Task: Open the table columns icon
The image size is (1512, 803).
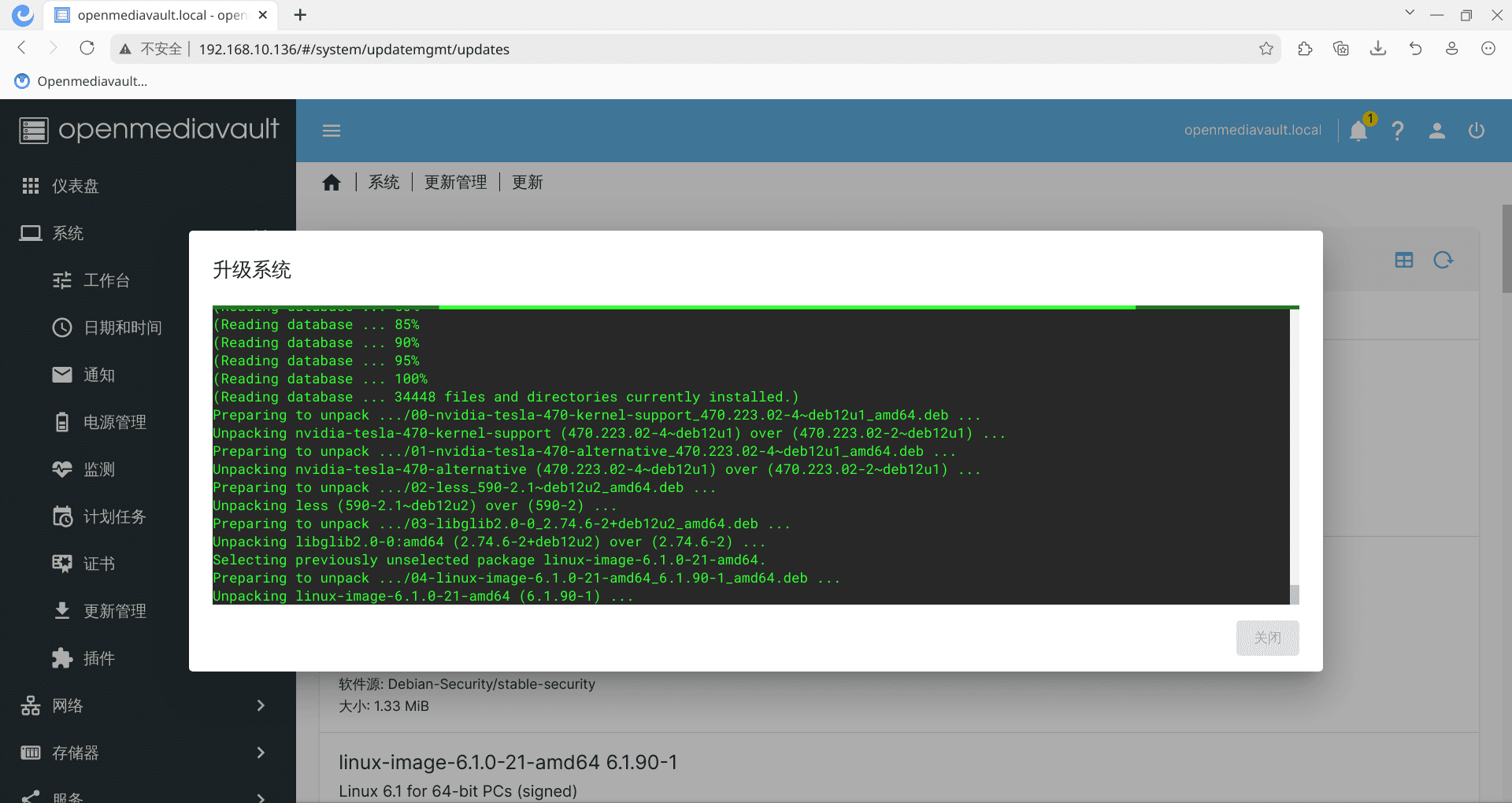Action: [1403, 260]
